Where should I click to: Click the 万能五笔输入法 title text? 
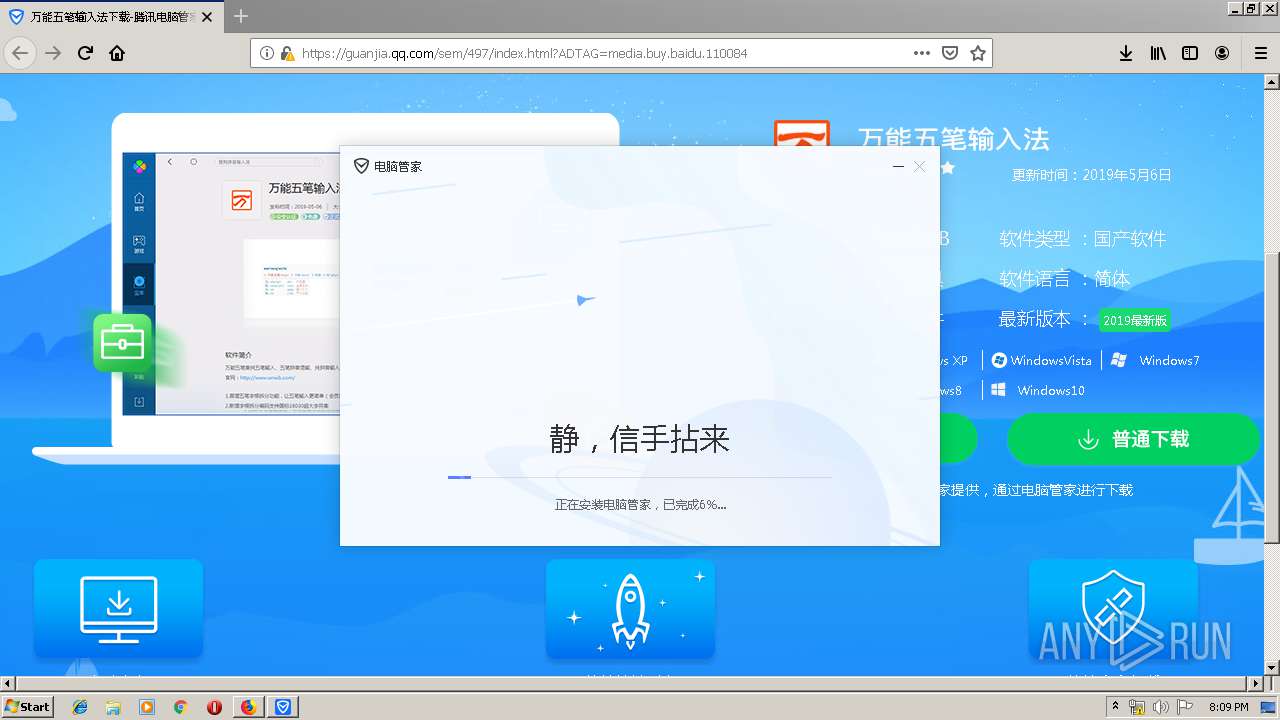click(x=954, y=139)
